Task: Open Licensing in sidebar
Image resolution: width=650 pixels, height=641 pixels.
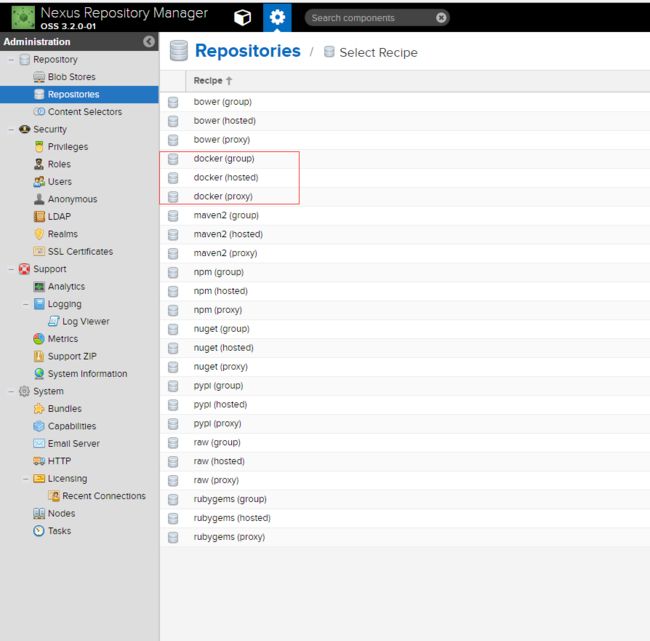Action: tap(67, 478)
